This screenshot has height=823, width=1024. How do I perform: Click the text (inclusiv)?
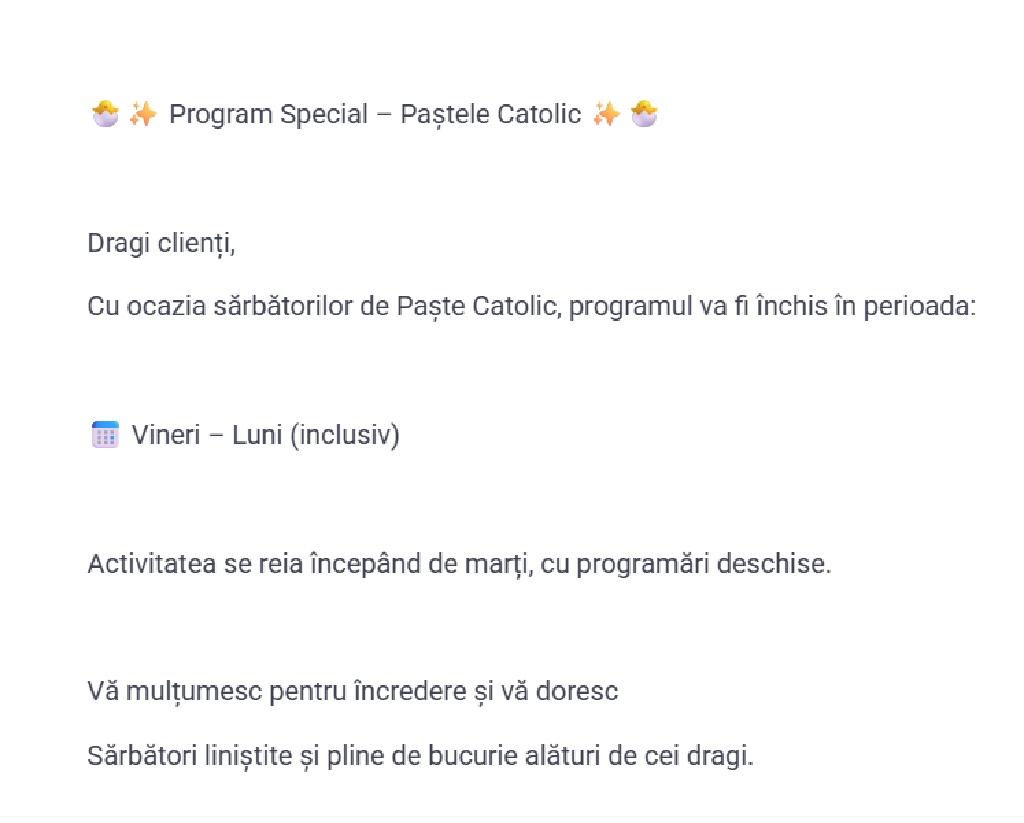point(345,436)
